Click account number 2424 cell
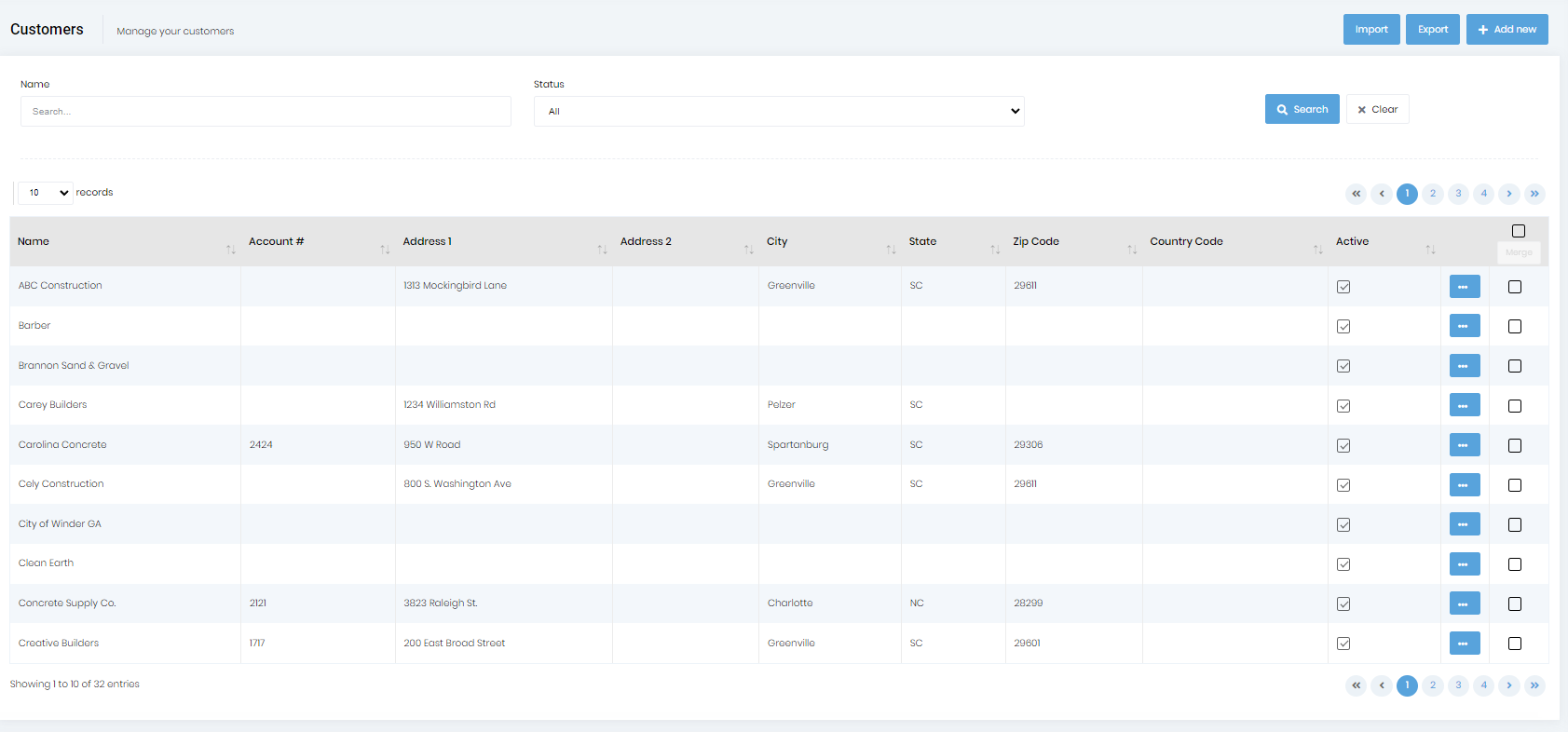The image size is (1568, 732). (261, 444)
